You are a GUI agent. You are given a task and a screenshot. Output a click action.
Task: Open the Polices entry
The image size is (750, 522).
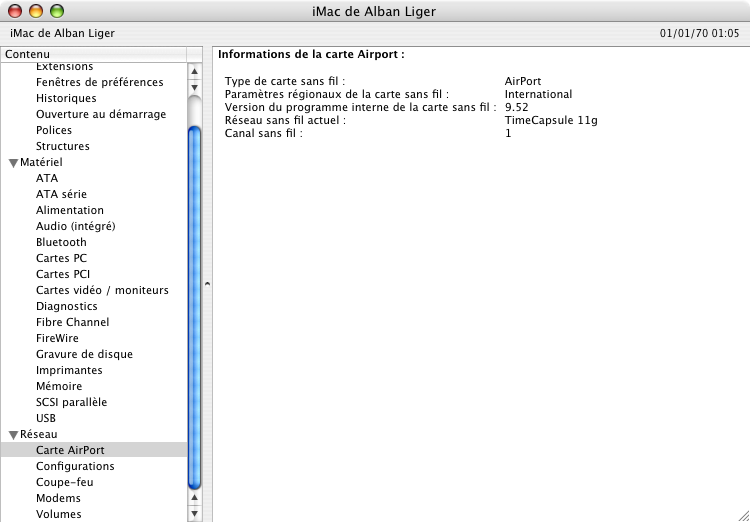(x=54, y=130)
